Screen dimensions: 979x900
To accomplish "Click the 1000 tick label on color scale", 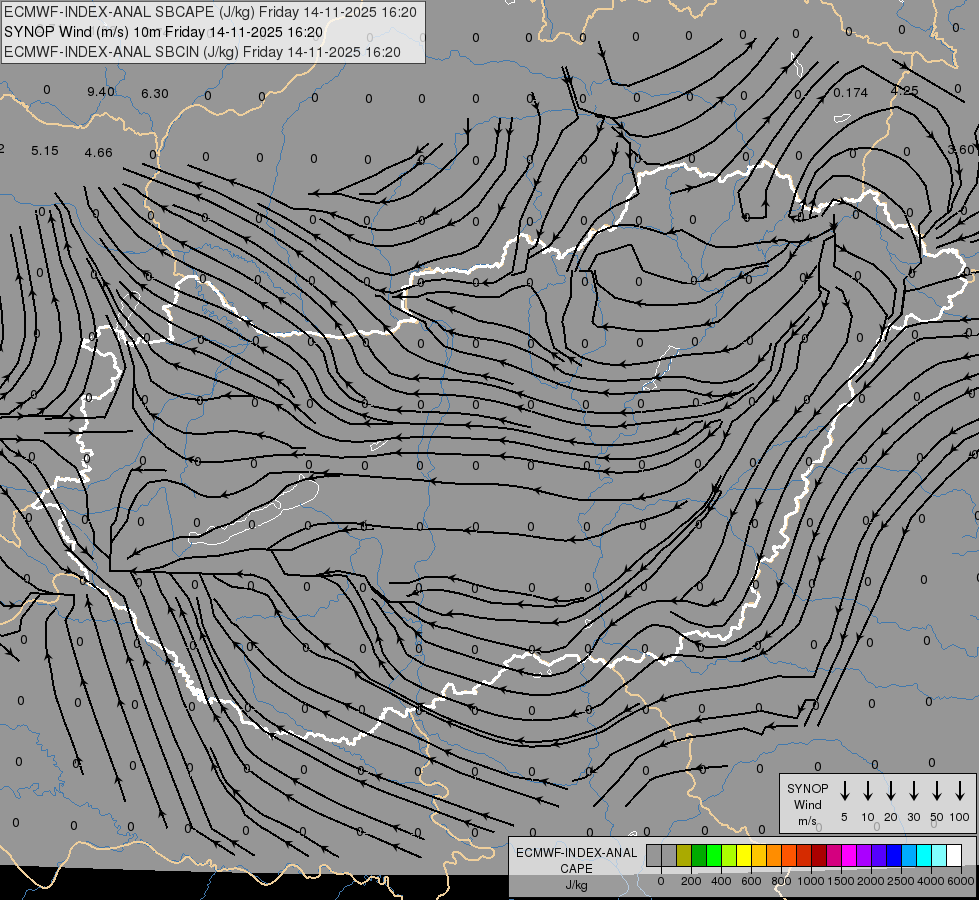I will [x=811, y=881].
